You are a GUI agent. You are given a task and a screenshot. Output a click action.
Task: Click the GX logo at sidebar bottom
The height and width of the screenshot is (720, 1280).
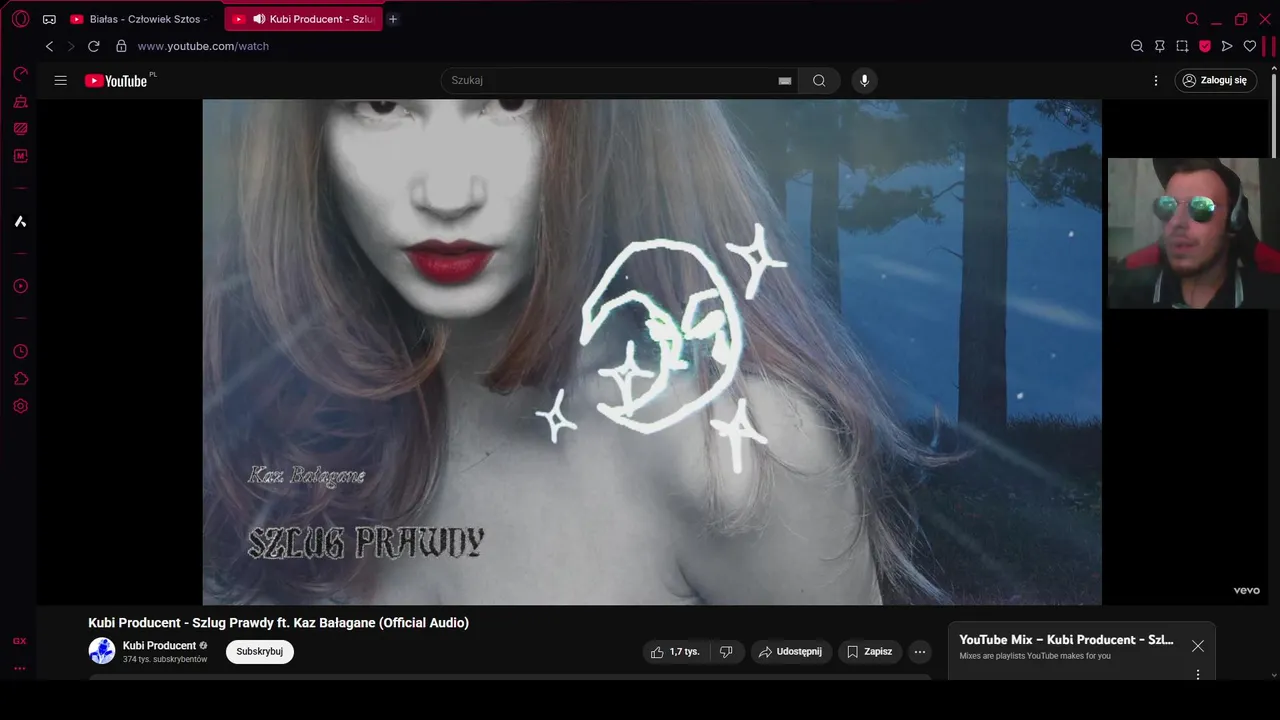20,641
